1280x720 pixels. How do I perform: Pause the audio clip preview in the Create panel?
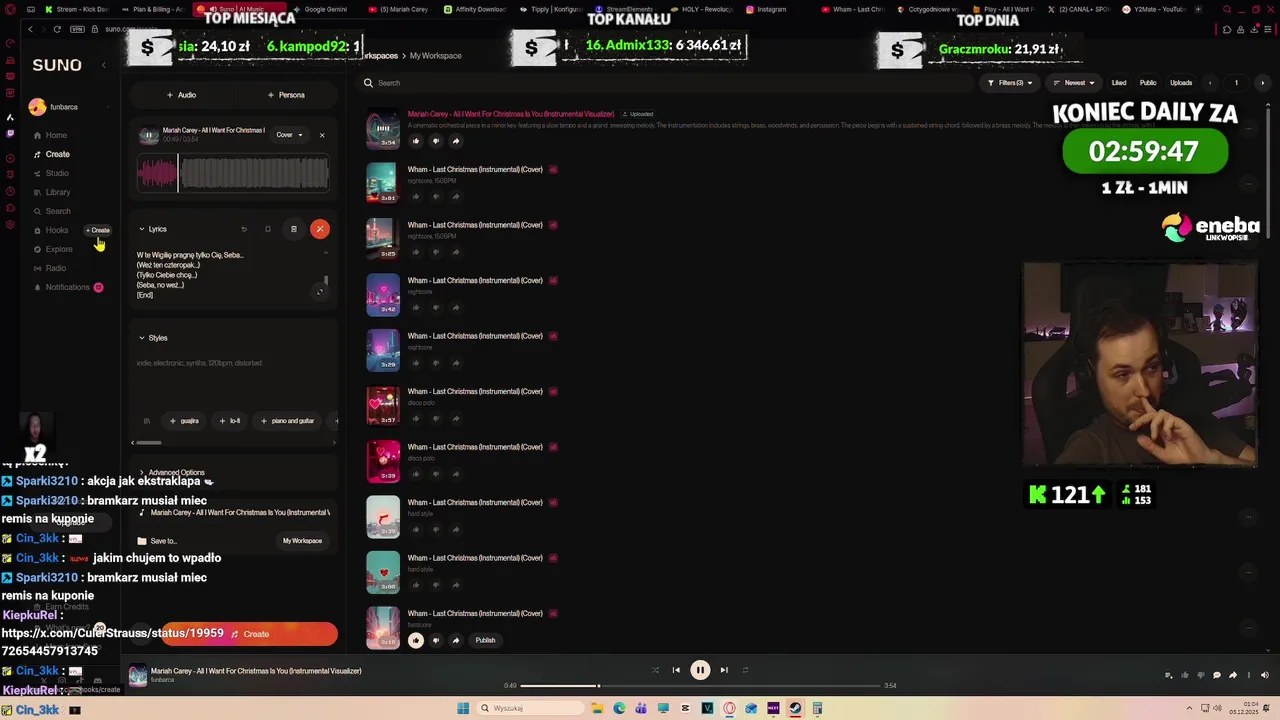[x=148, y=135]
